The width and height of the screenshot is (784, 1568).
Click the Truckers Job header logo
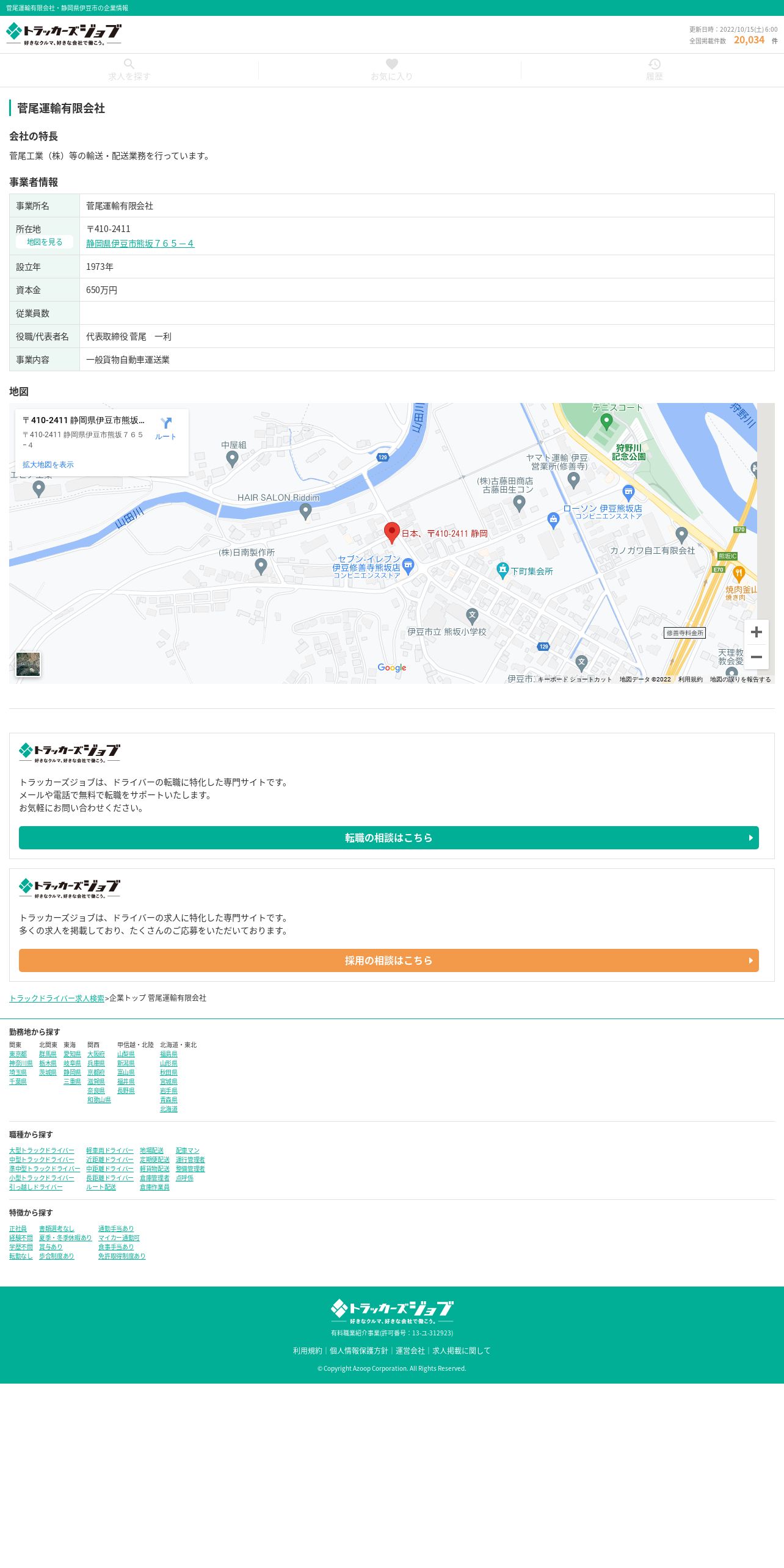64,34
